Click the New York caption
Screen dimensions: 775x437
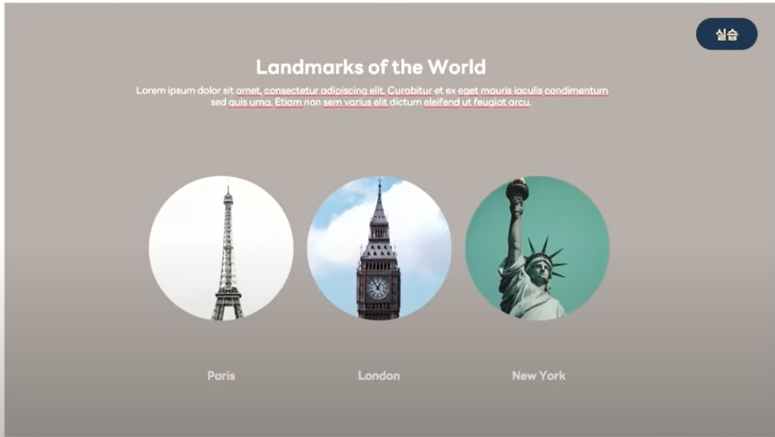click(x=538, y=376)
